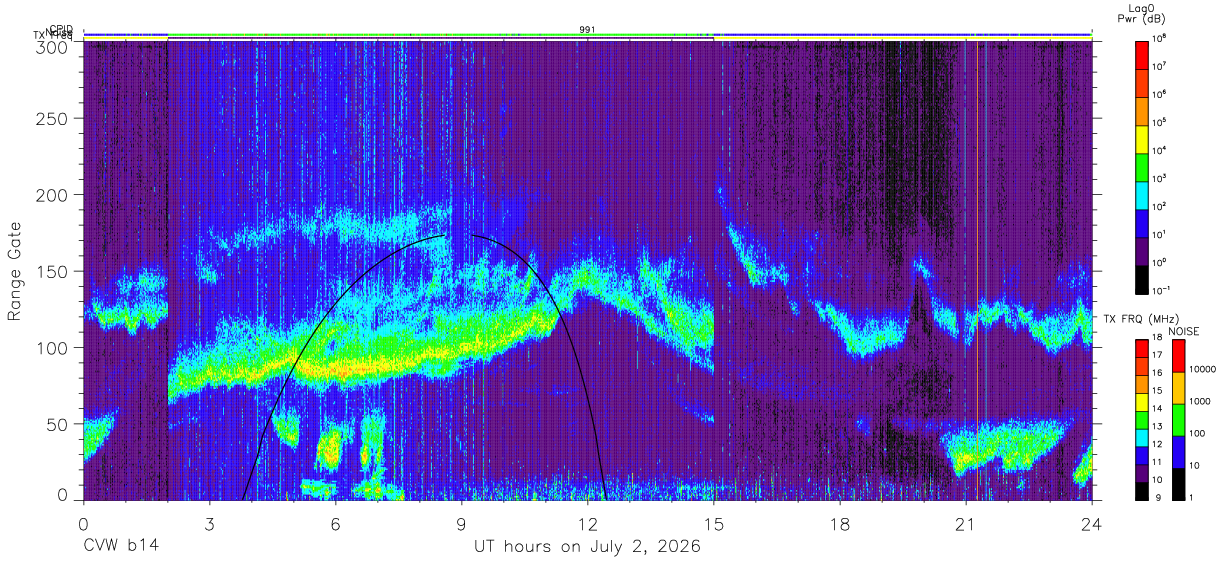Image resolution: width=1228 pixels, height=567 pixels.
Task: Click the x-axis tick label '9'
Action: (461, 523)
